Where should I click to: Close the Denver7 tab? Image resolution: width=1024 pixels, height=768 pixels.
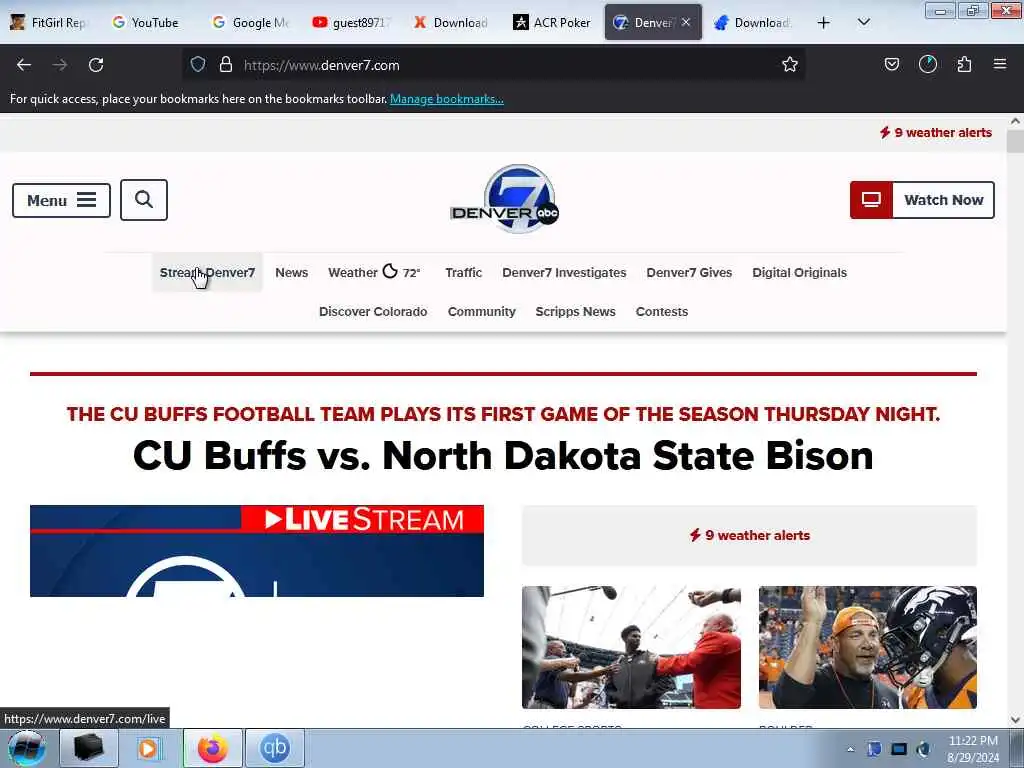point(686,22)
